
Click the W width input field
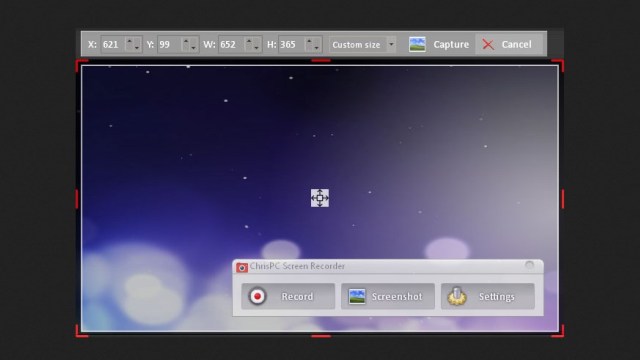(231, 44)
